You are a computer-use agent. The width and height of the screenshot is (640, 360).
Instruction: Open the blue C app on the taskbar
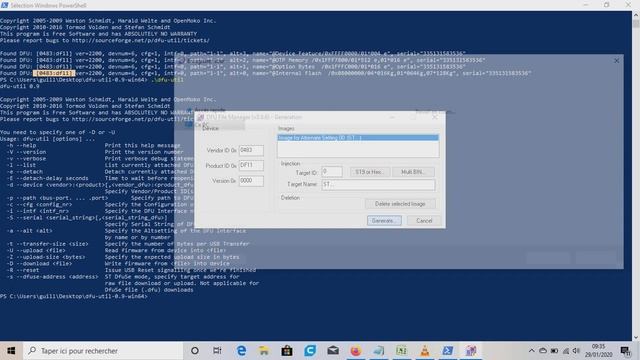tap(310, 351)
